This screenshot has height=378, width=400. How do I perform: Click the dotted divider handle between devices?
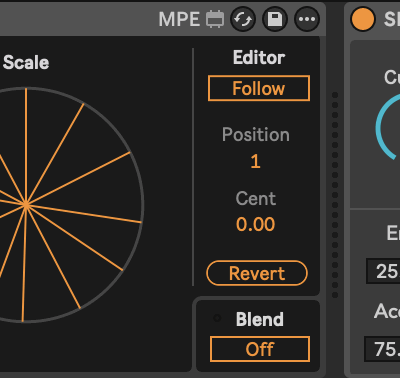point(335,195)
